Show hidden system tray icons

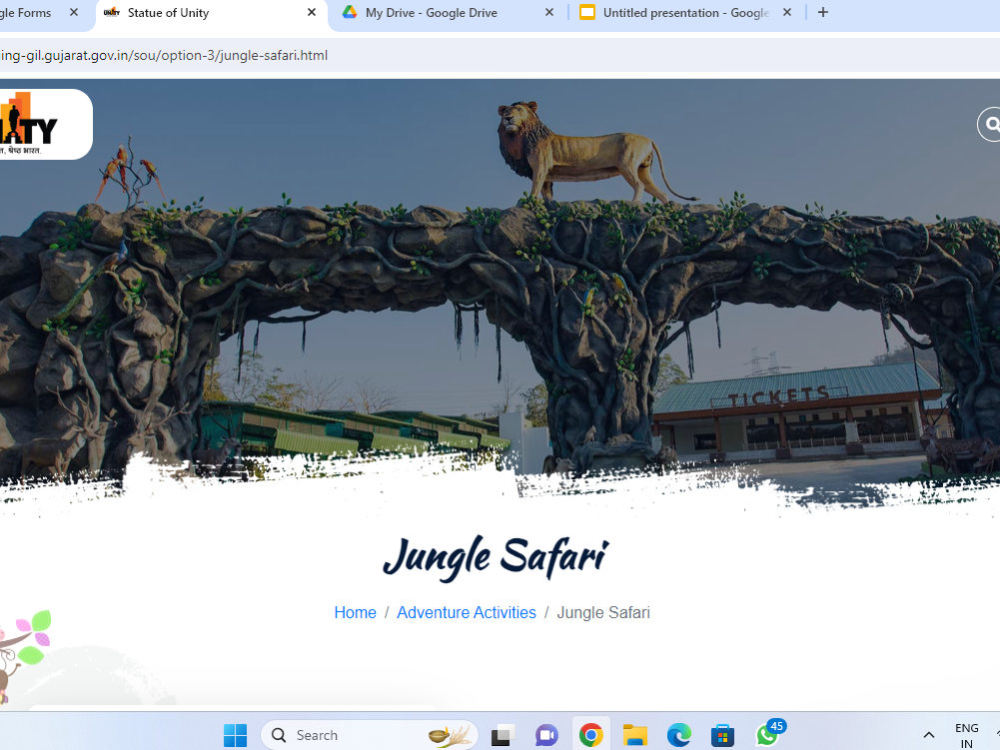coord(929,735)
